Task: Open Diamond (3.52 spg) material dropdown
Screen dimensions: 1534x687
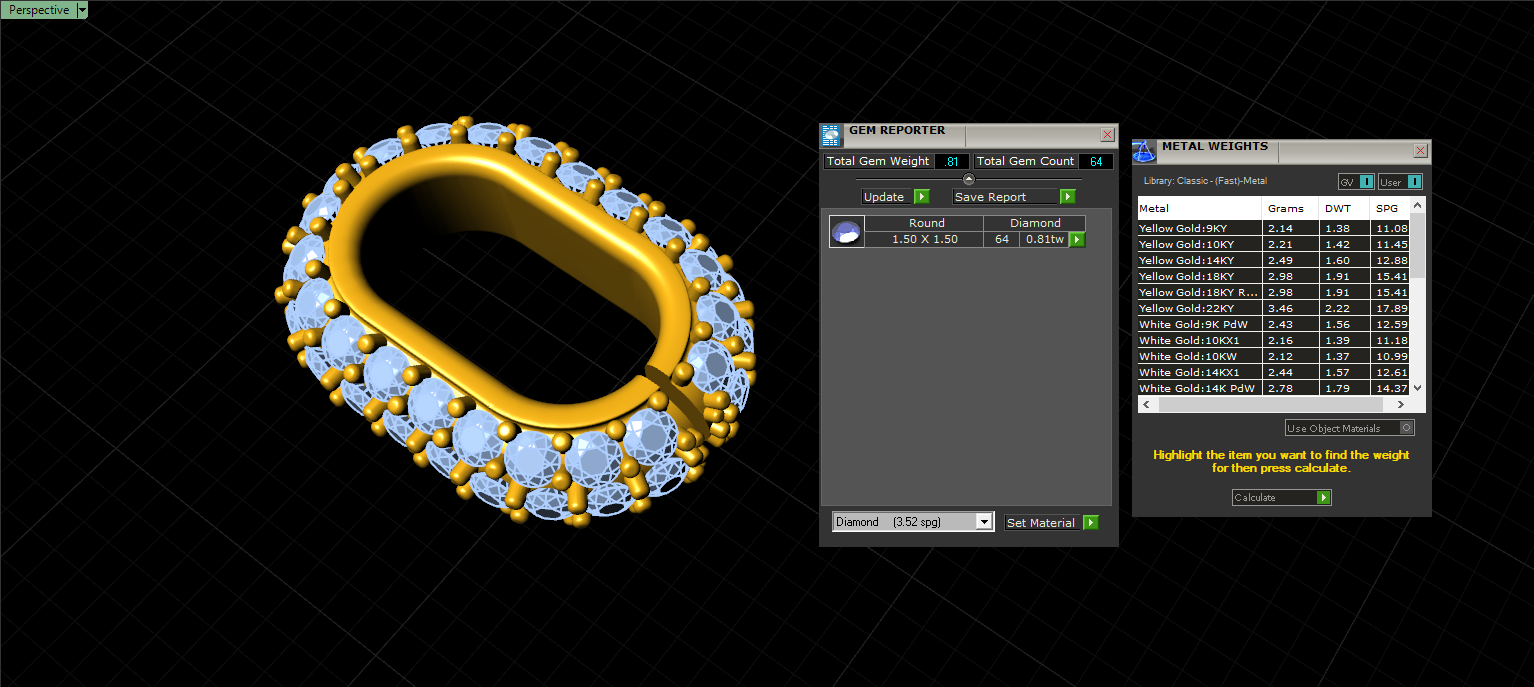Action: coord(984,522)
